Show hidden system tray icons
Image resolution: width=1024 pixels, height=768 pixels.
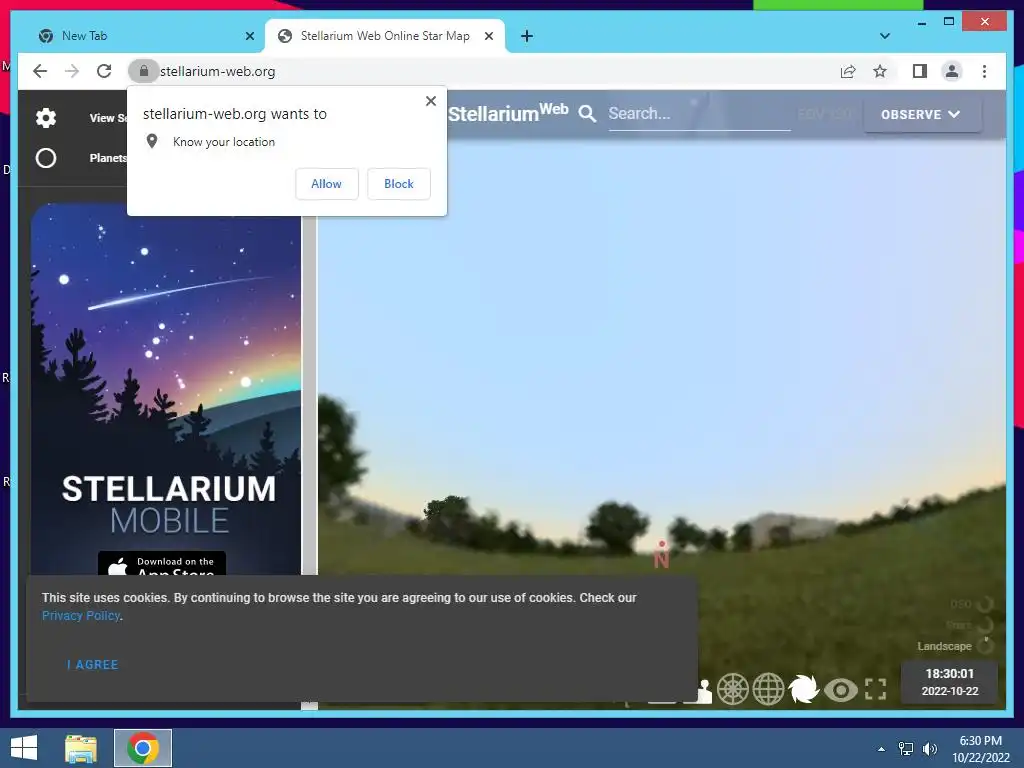(x=881, y=749)
